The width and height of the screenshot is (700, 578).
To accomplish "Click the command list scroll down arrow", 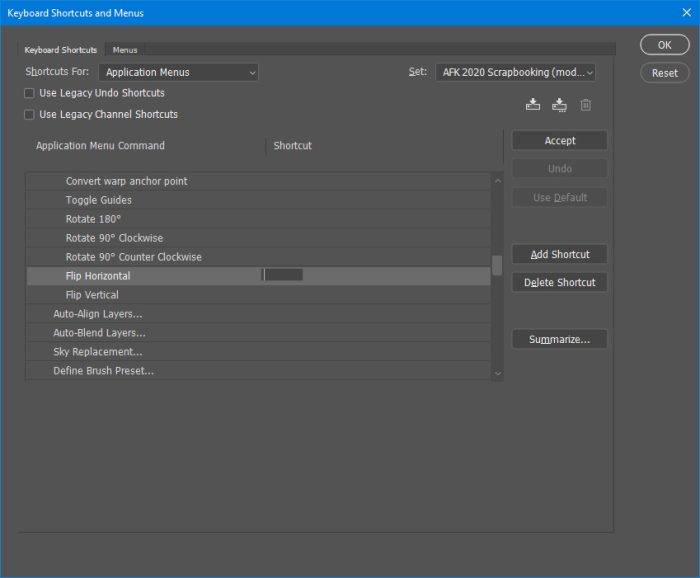I will pos(497,373).
